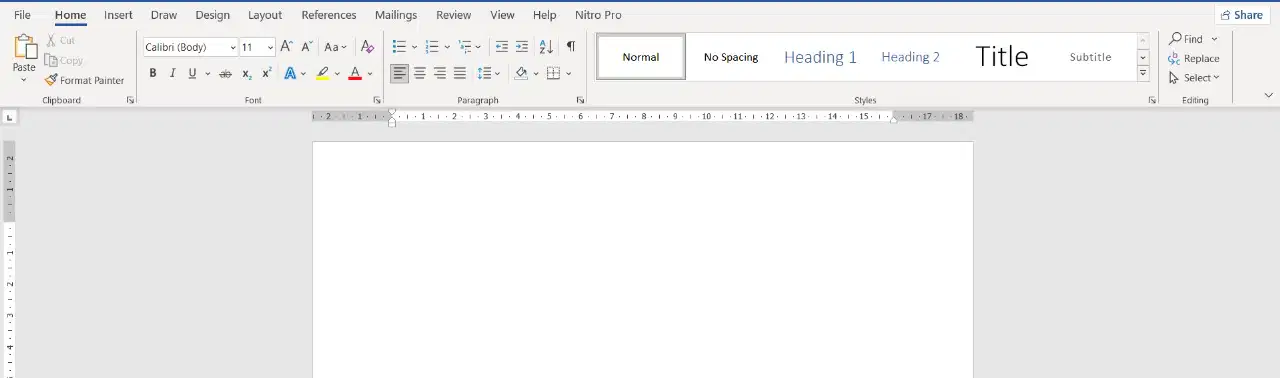Image resolution: width=1280 pixels, height=378 pixels.
Task: Click the ruler tab stop selector
Action: [x=10, y=117]
